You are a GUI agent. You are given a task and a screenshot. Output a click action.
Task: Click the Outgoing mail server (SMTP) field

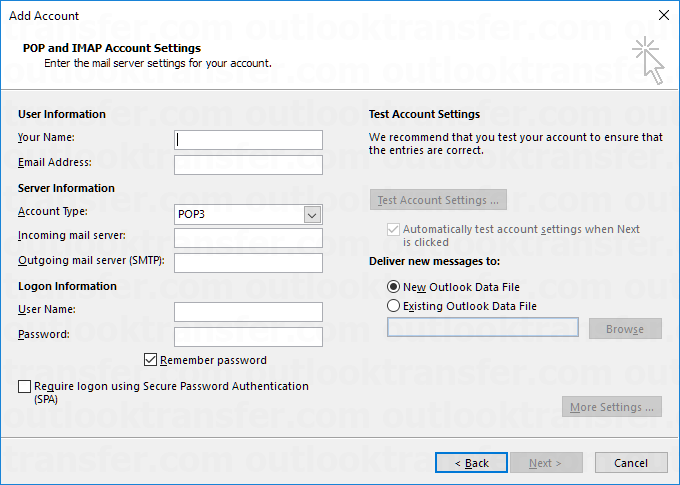pyautogui.click(x=248, y=262)
